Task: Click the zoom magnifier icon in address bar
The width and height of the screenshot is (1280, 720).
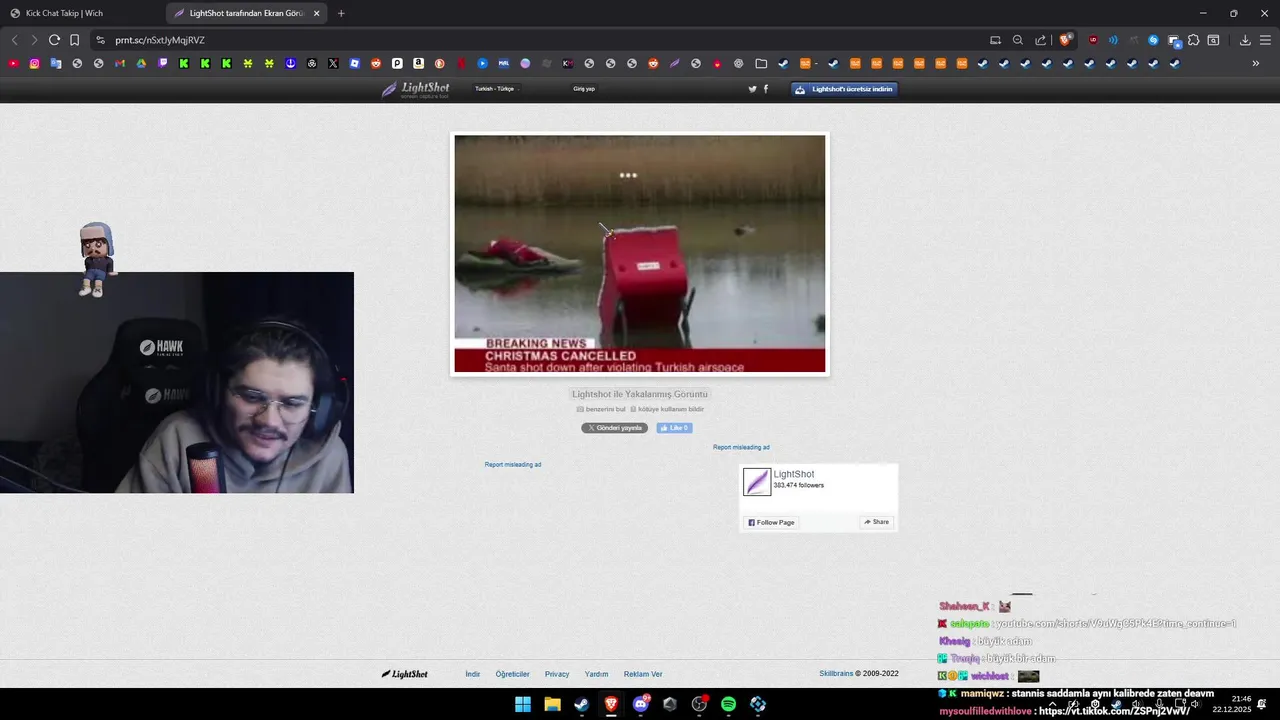Action: click(x=1018, y=40)
